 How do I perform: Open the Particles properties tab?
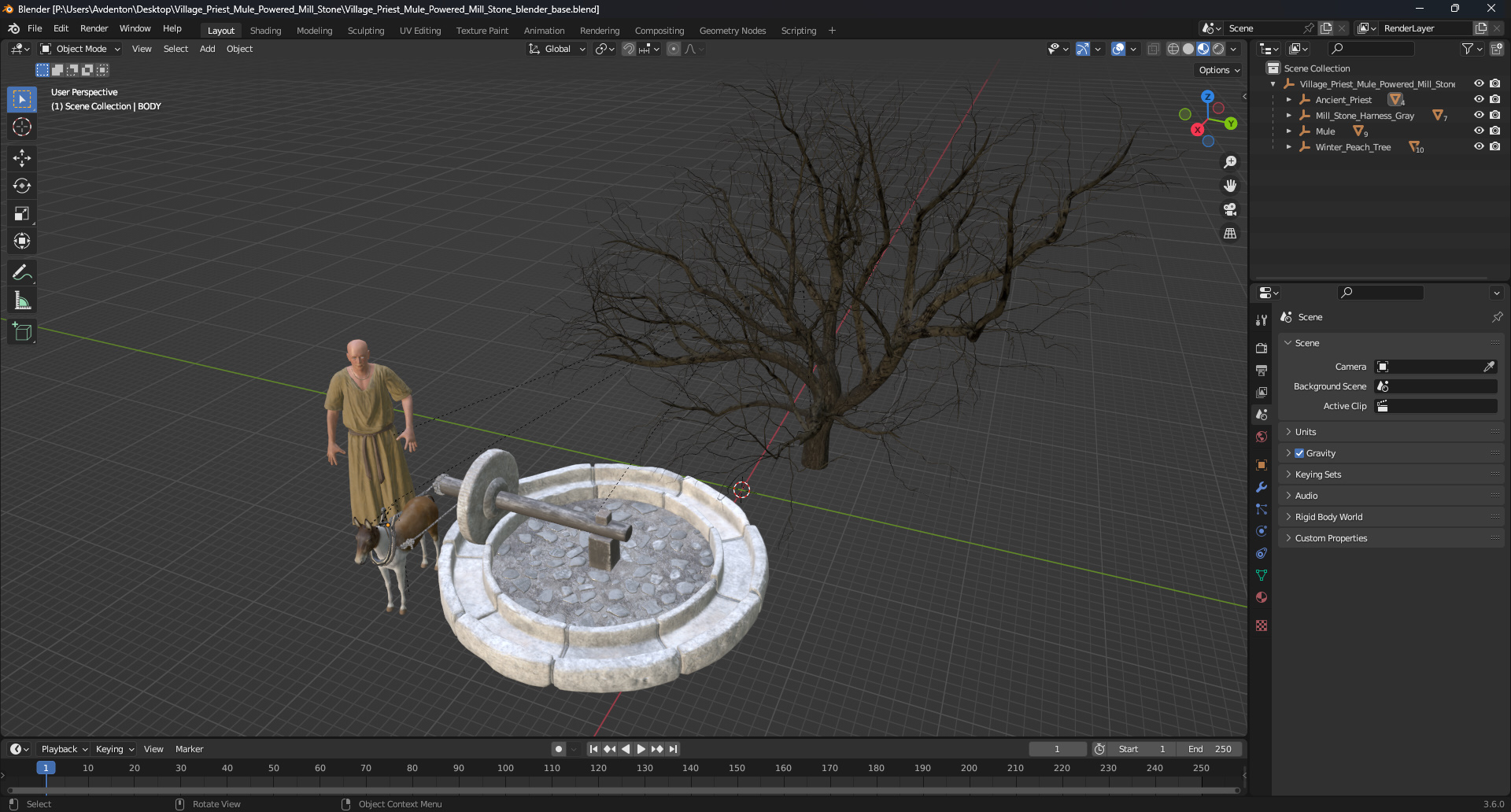(x=1262, y=509)
